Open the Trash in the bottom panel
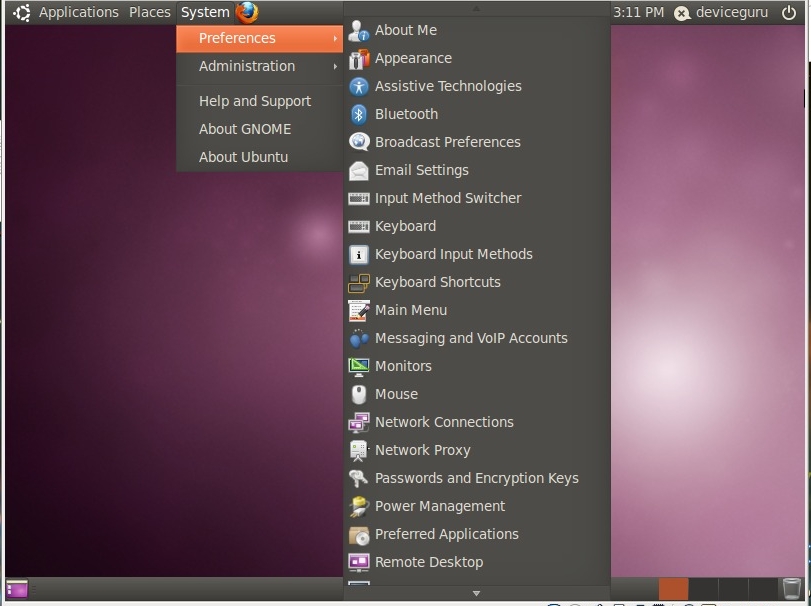The width and height of the screenshot is (811, 606). click(x=791, y=588)
